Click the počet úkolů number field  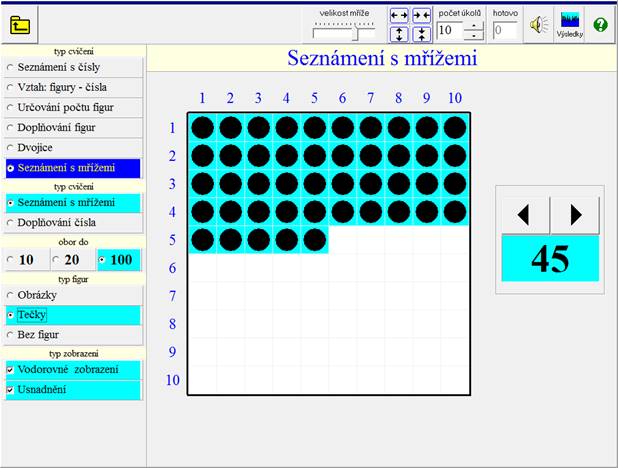click(x=450, y=30)
